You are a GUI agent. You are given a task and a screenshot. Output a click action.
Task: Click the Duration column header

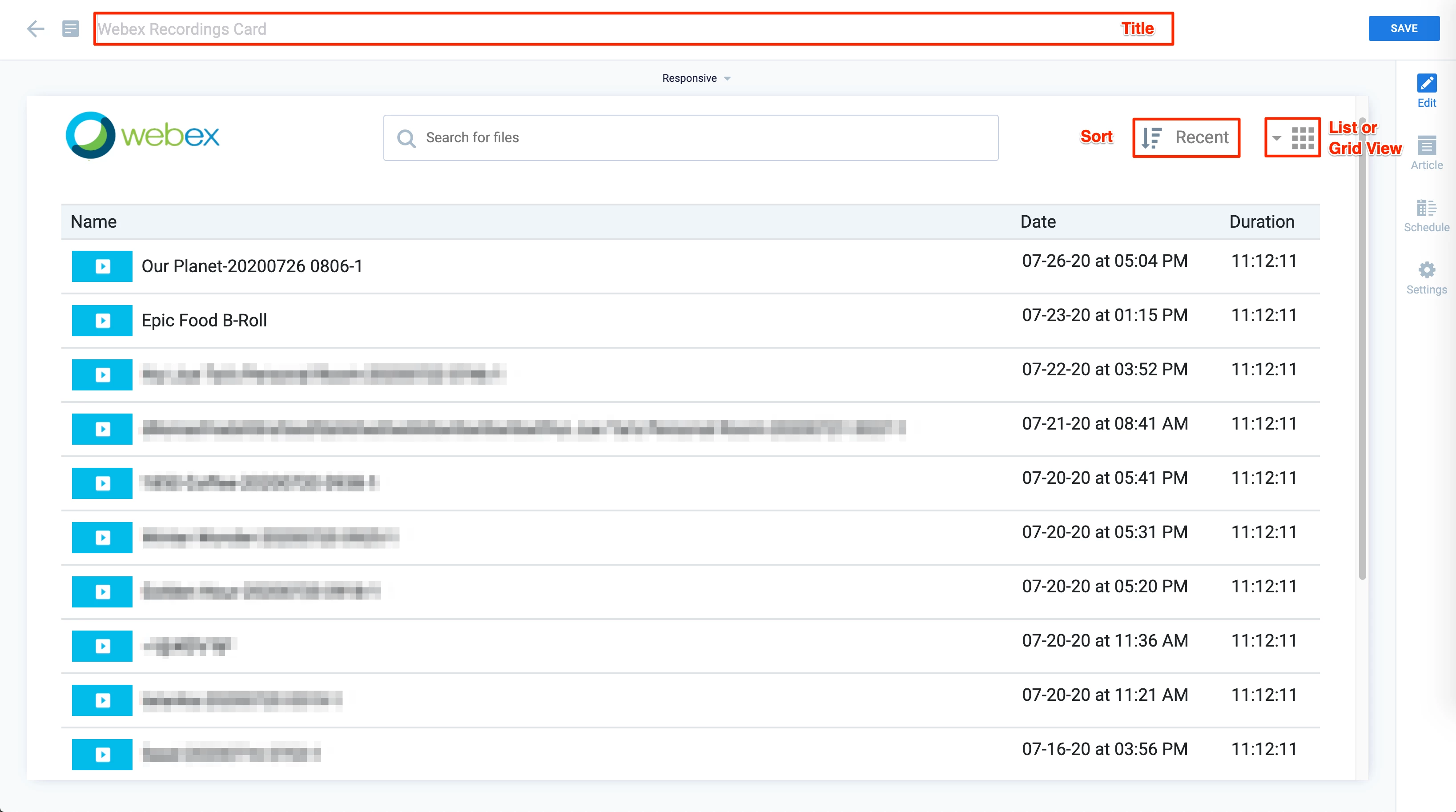point(1261,221)
